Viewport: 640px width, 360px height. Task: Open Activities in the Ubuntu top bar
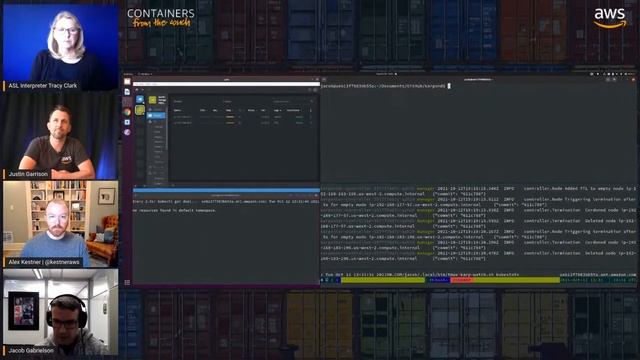[128, 74]
